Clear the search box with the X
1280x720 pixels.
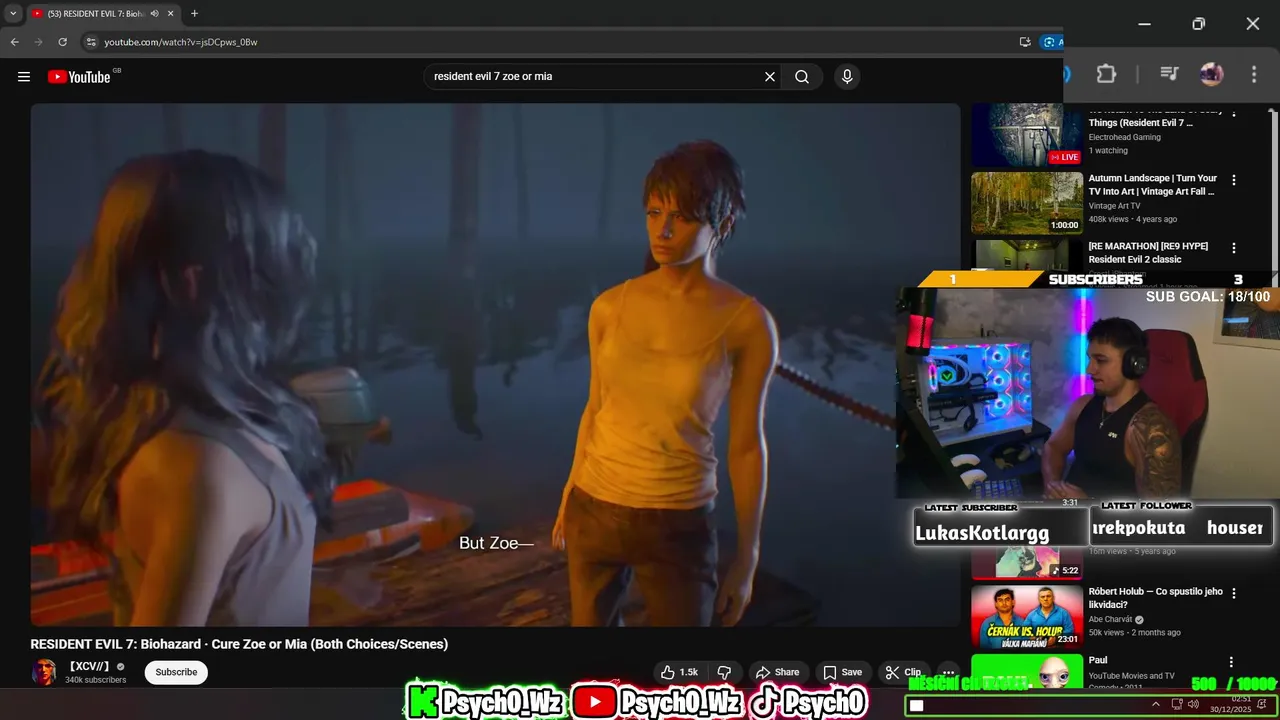[x=770, y=77]
